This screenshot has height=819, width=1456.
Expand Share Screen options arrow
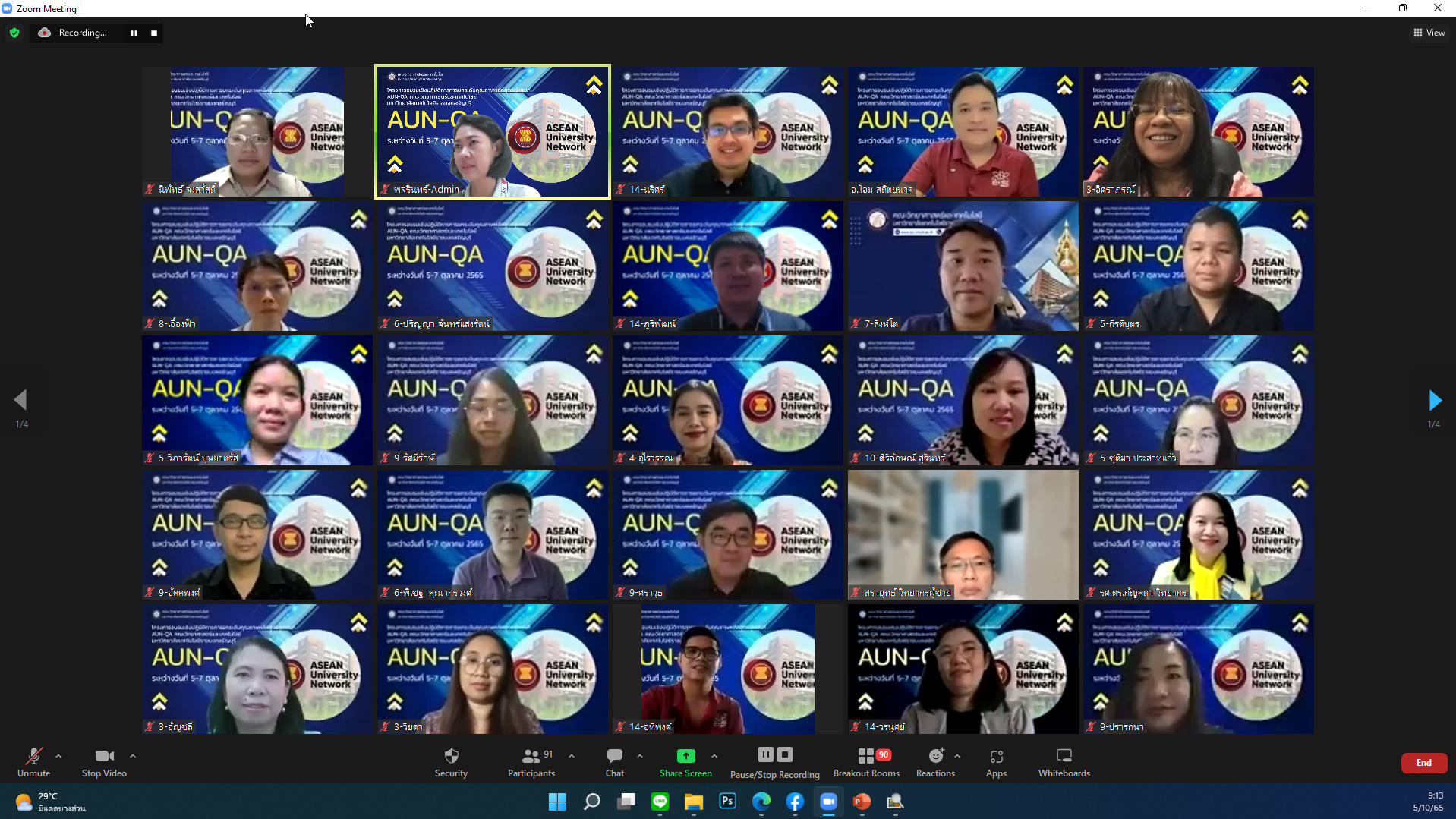click(714, 756)
